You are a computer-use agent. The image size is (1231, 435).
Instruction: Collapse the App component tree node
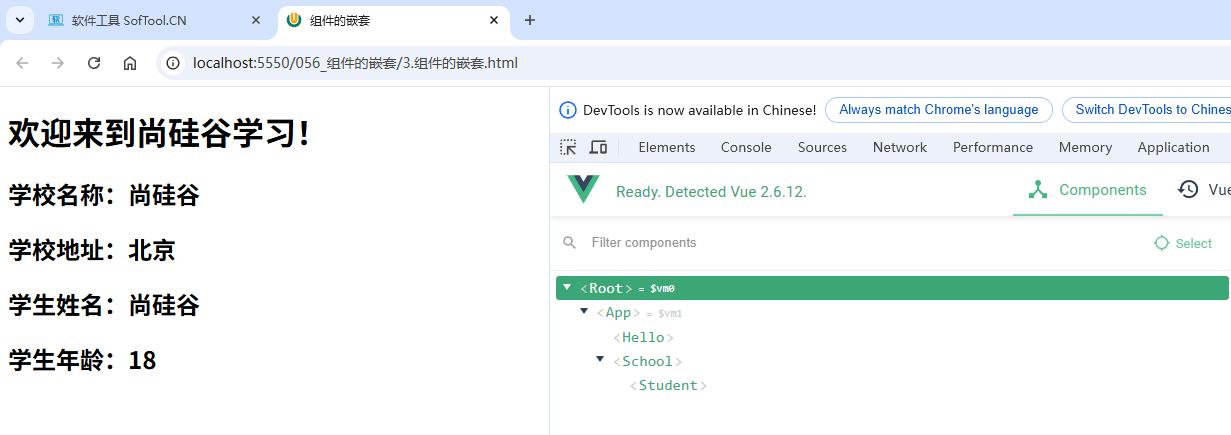(584, 312)
